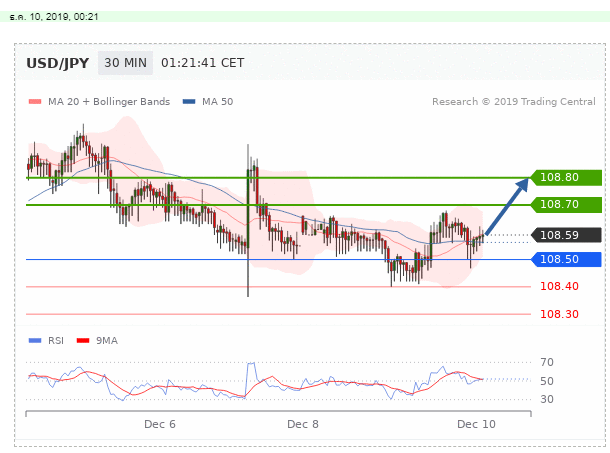
Task: Click the 108.30 support level label
Action: pos(559,314)
